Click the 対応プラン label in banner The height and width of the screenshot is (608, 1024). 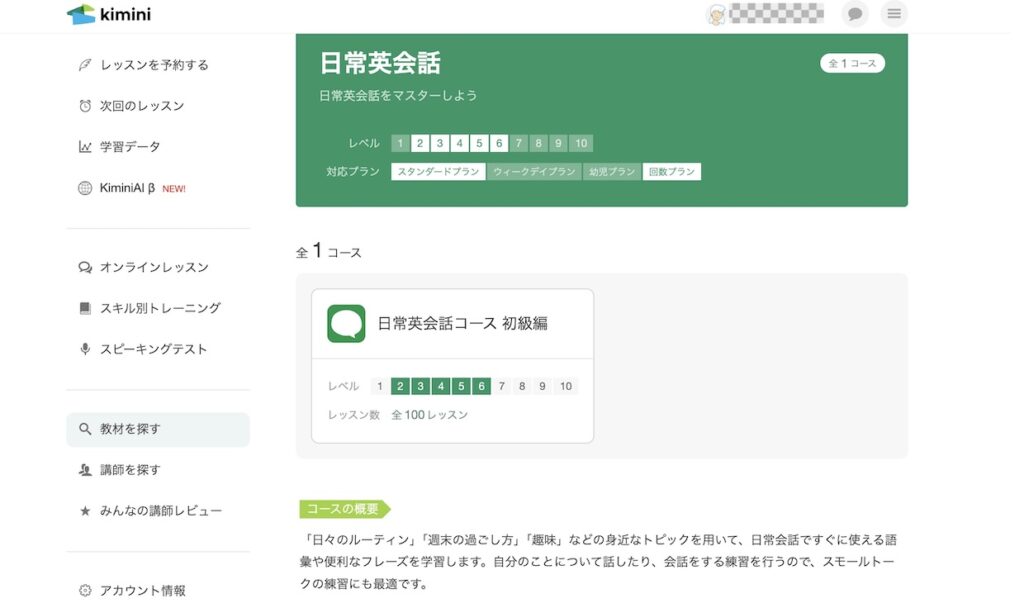click(x=353, y=172)
